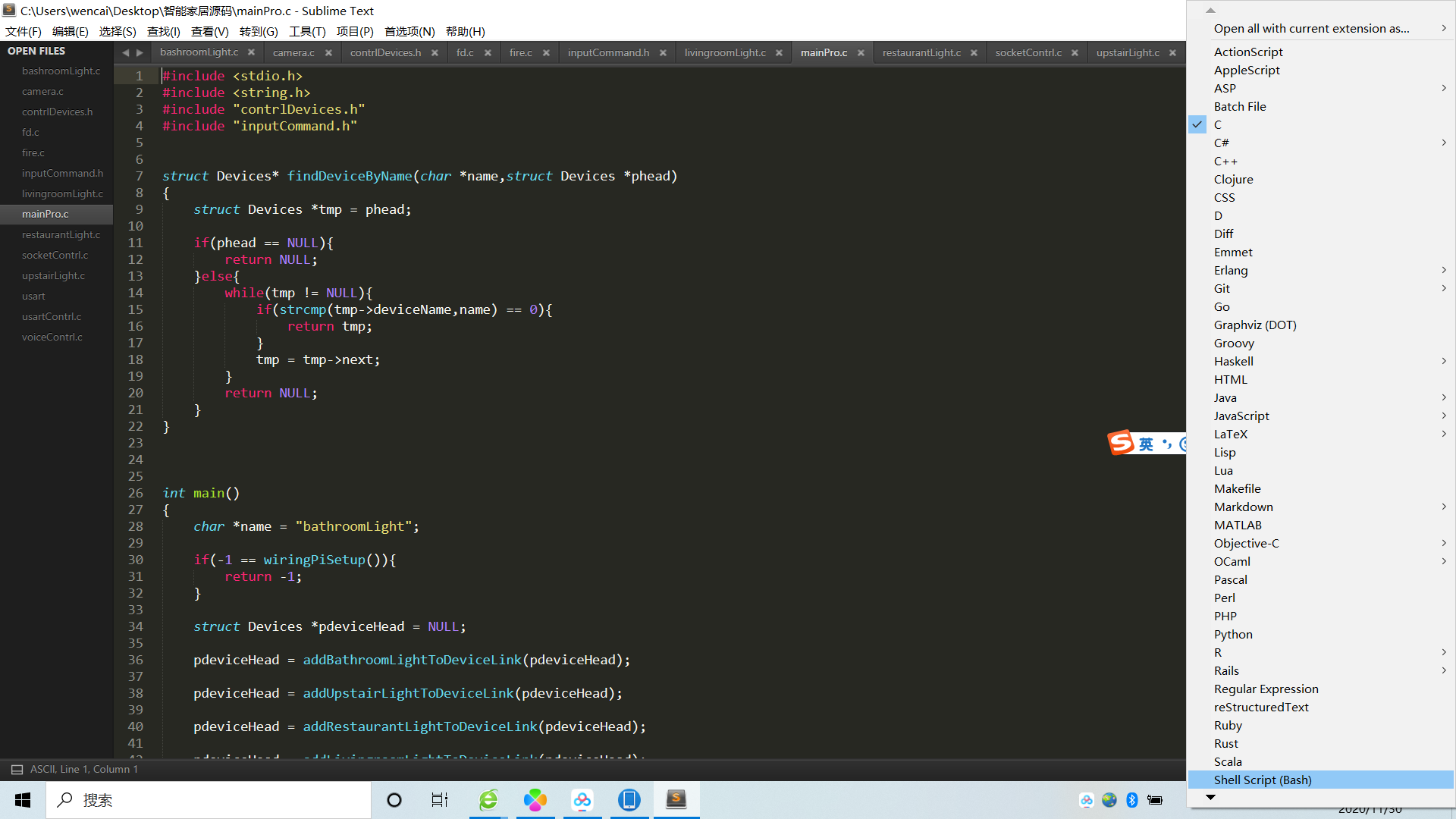Open the Windows Start menu

(x=23, y=800)
